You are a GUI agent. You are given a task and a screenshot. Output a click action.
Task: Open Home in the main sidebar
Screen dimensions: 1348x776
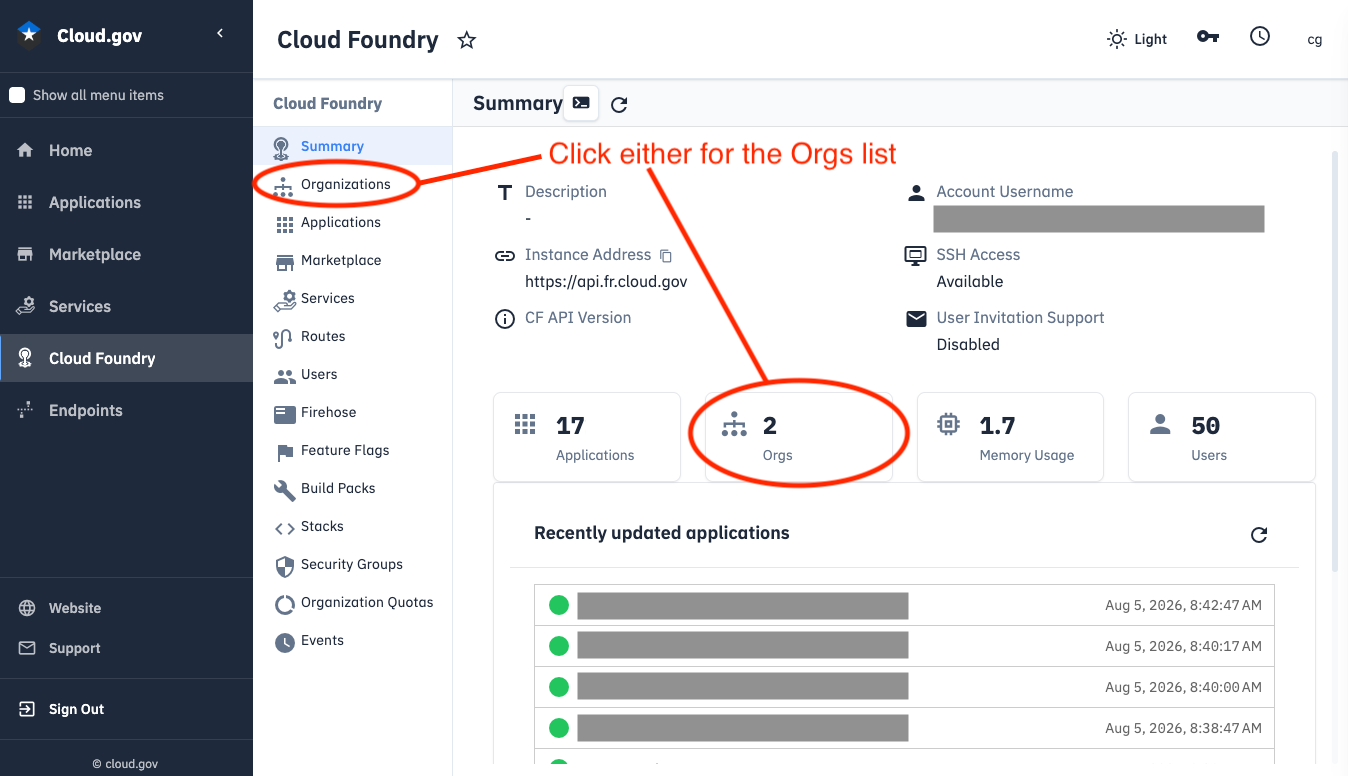pos(126,150)
